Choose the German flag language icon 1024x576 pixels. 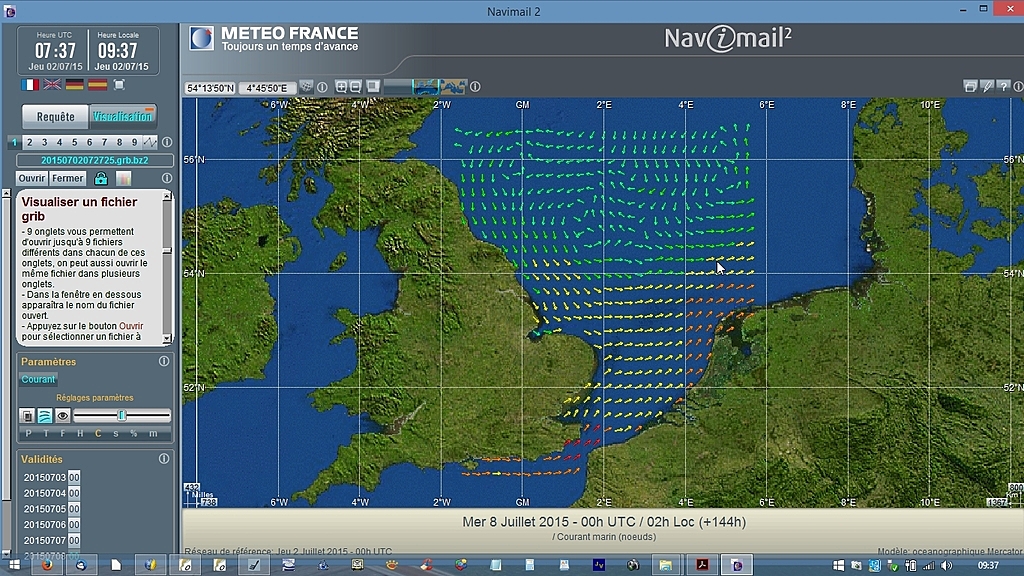[75, 85]
